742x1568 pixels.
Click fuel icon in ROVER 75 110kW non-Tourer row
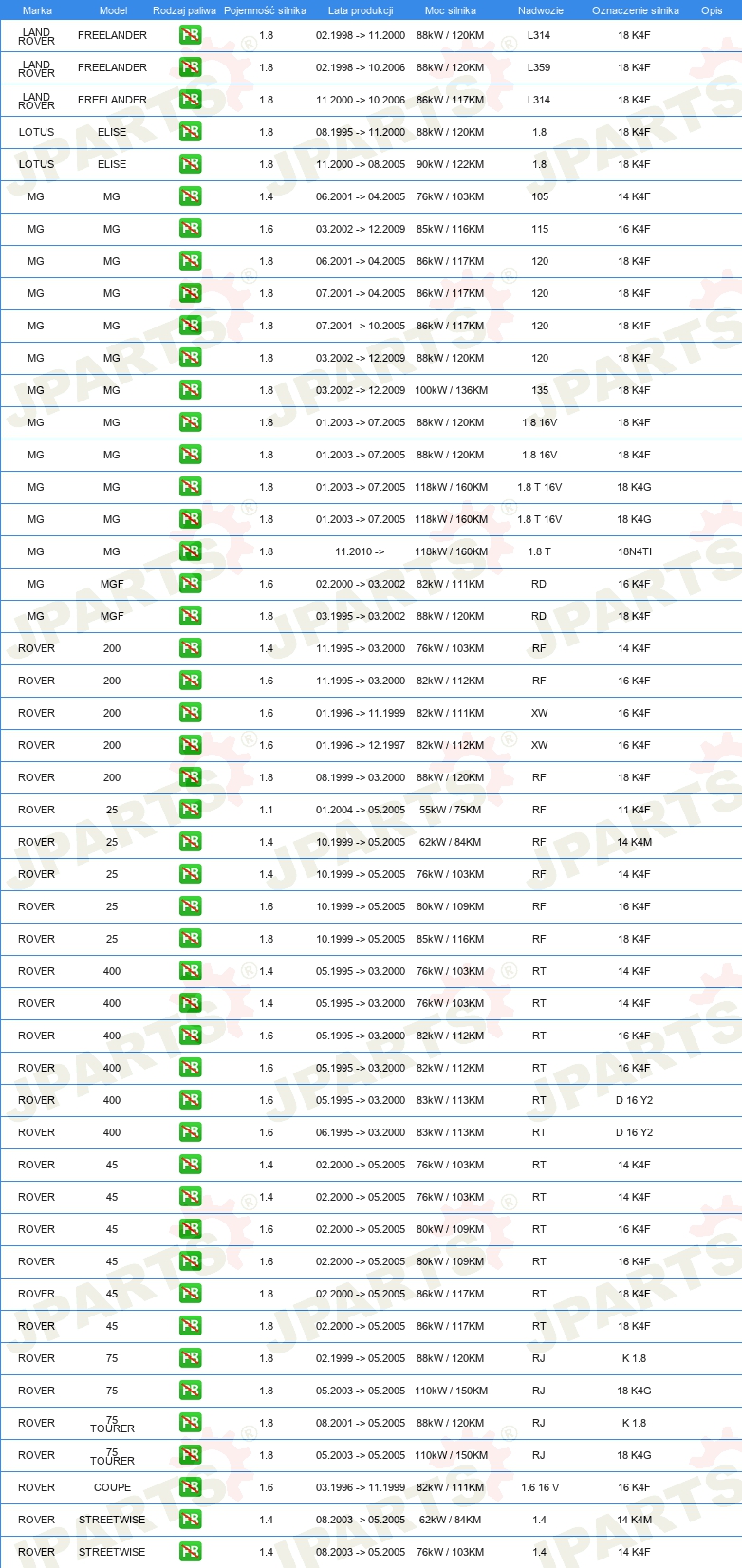[191, 1391]
